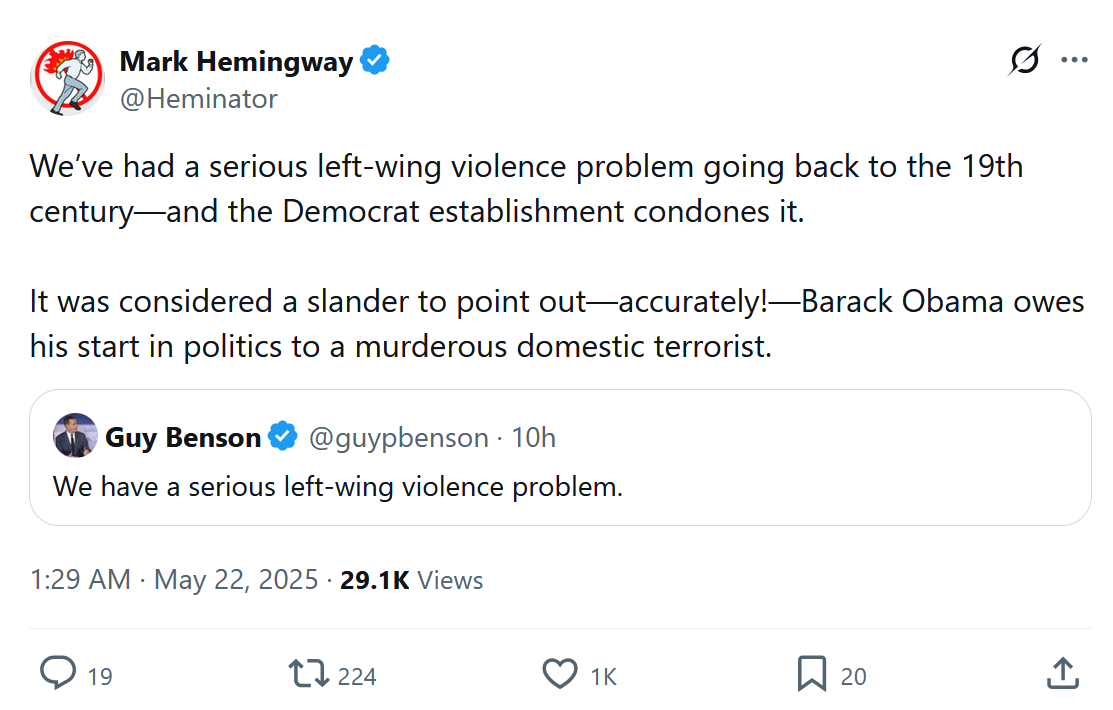Visit the @Heminator handle link
Viewport: 1113px width, 710px height.
(199, 99)
